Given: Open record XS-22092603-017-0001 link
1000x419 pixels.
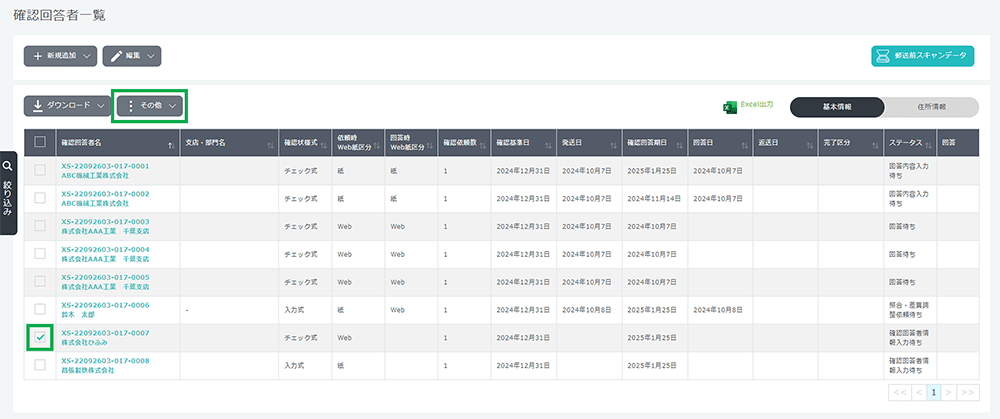Looking at the screenshot, I should (x=105, y=166).
